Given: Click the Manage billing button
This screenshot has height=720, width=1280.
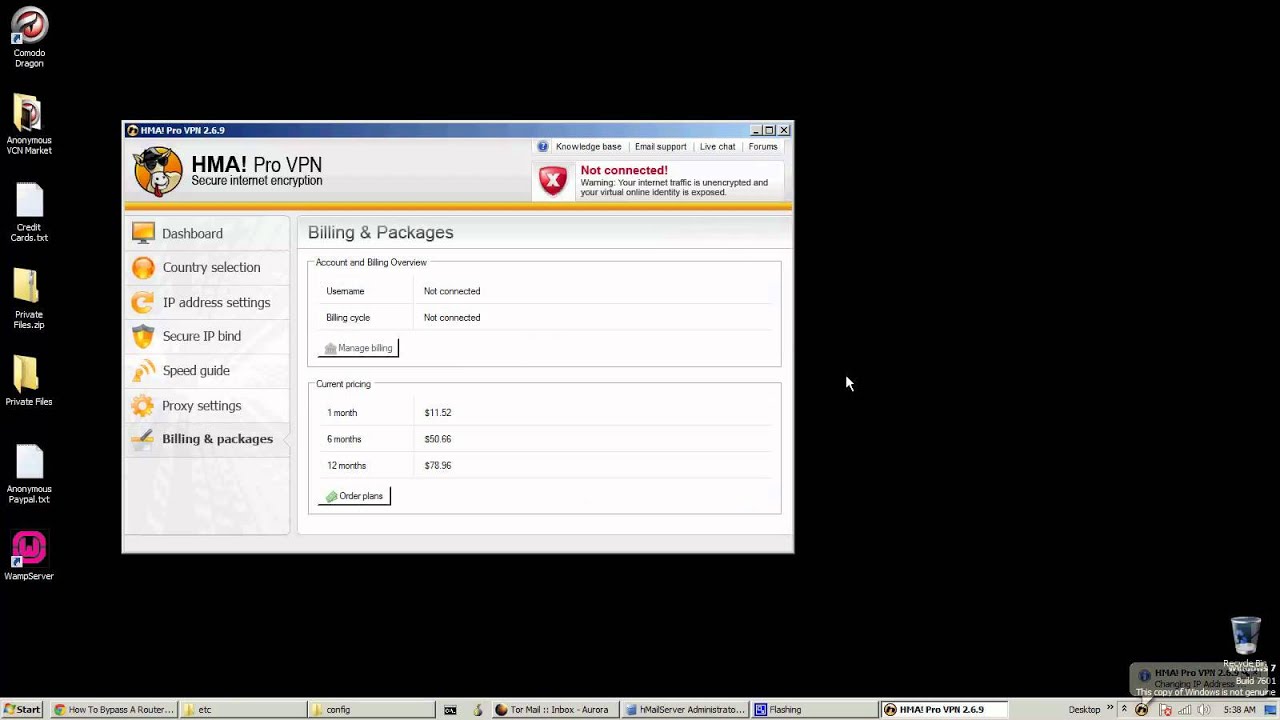Looking at the screenshot, I should click(x=358, y=348).
